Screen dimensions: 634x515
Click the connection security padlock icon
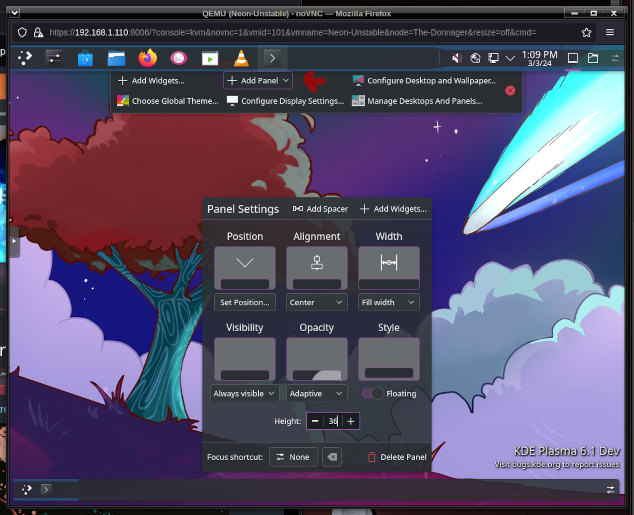coord(38,32)
